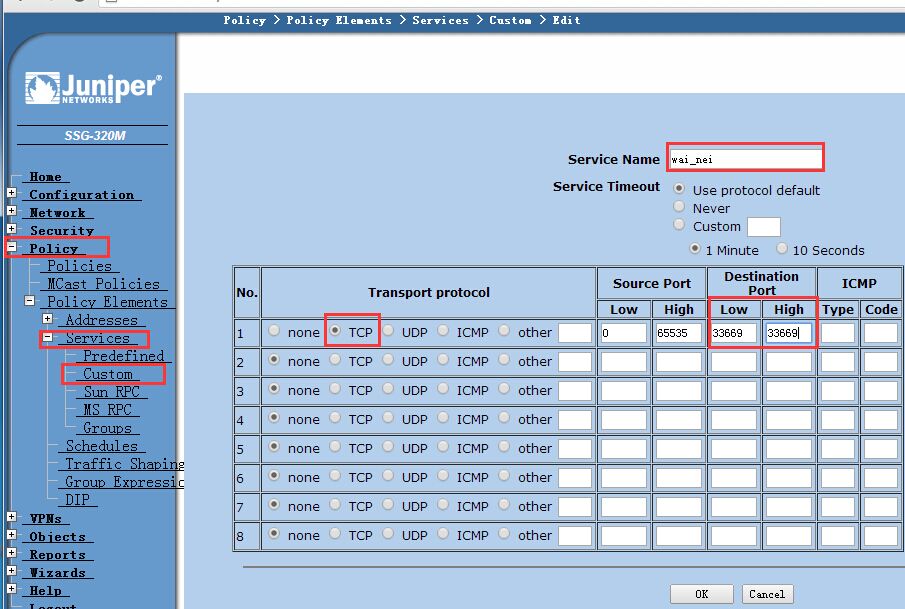The width and height of the screenshot is (905, 609).
Task: Click the Juniper Networks logo
Action: click(x=93, y=88)
